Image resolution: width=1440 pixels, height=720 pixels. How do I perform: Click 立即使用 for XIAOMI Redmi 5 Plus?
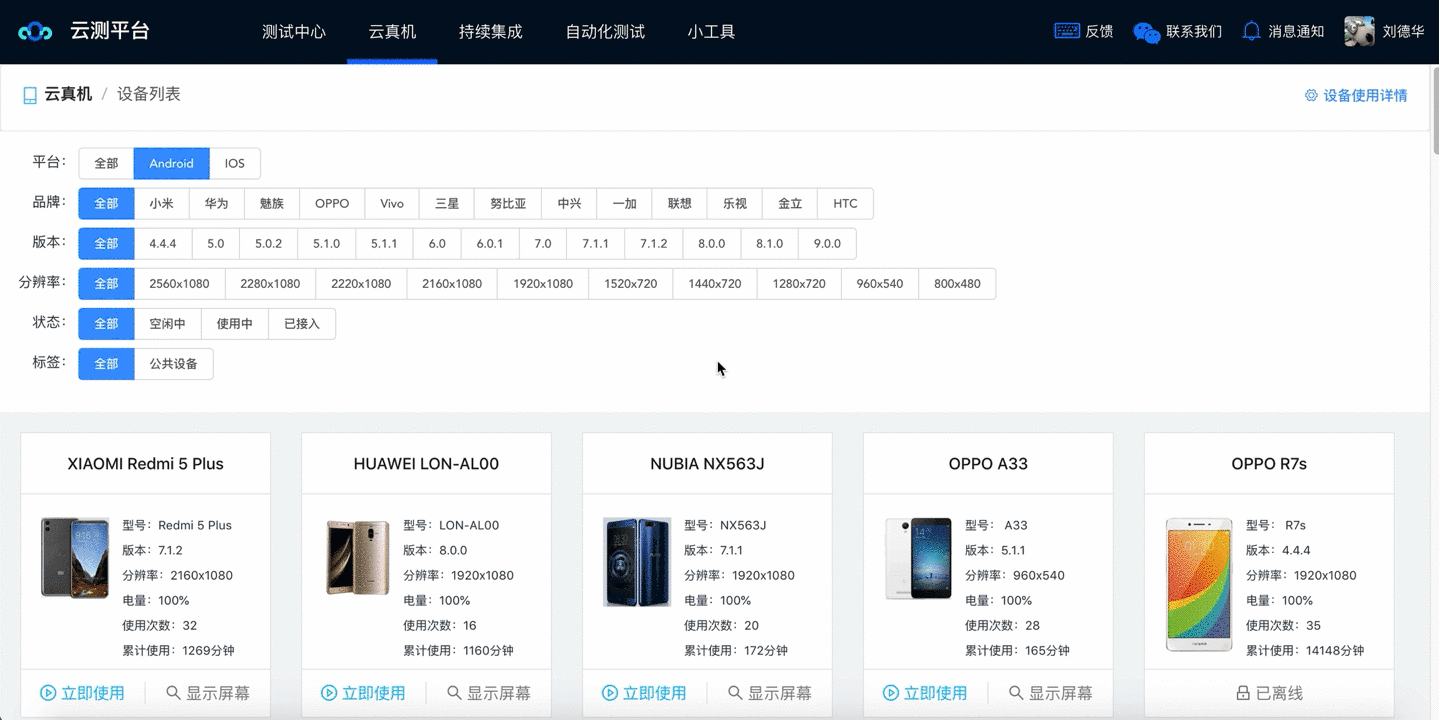(x=83, y=693)
